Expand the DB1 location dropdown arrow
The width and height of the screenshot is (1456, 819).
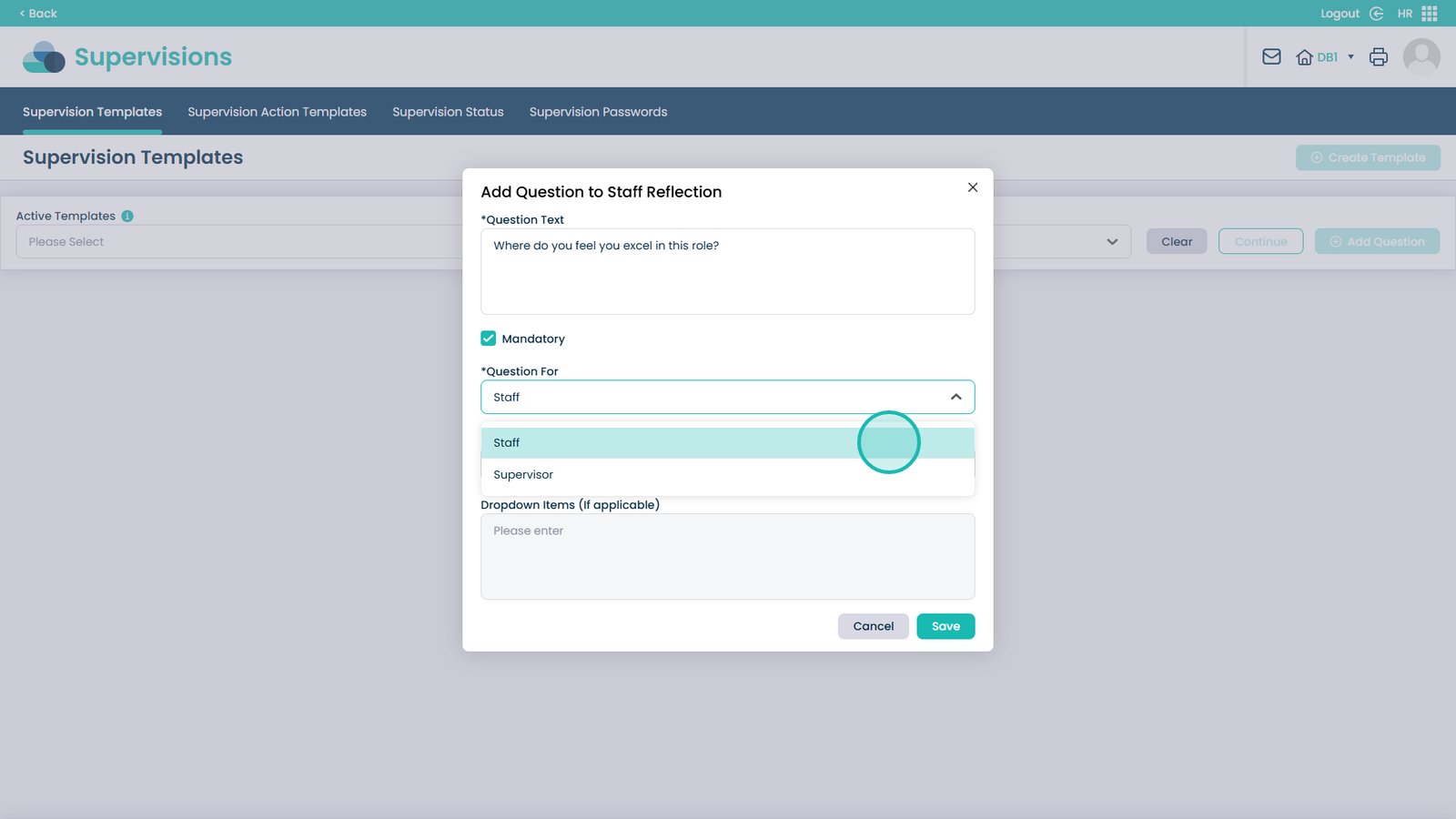coord(1350,57)
